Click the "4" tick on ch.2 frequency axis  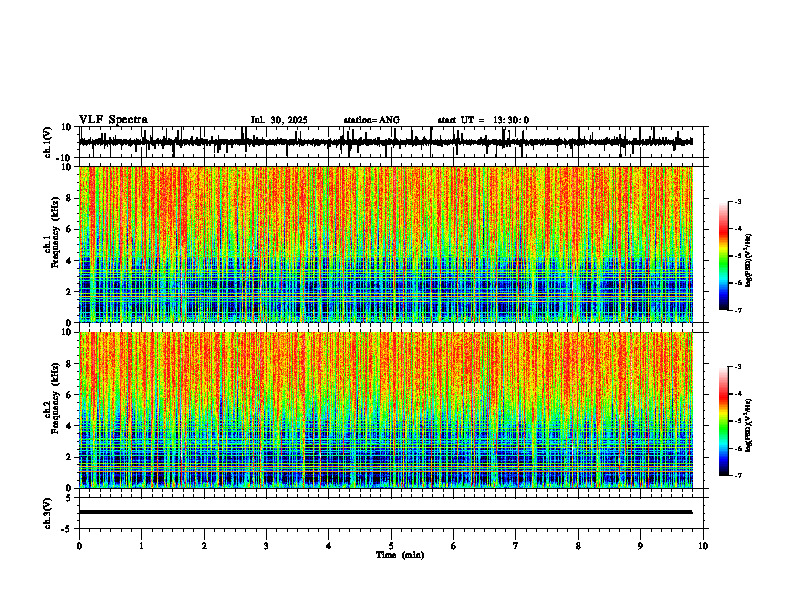coord(69,426)
